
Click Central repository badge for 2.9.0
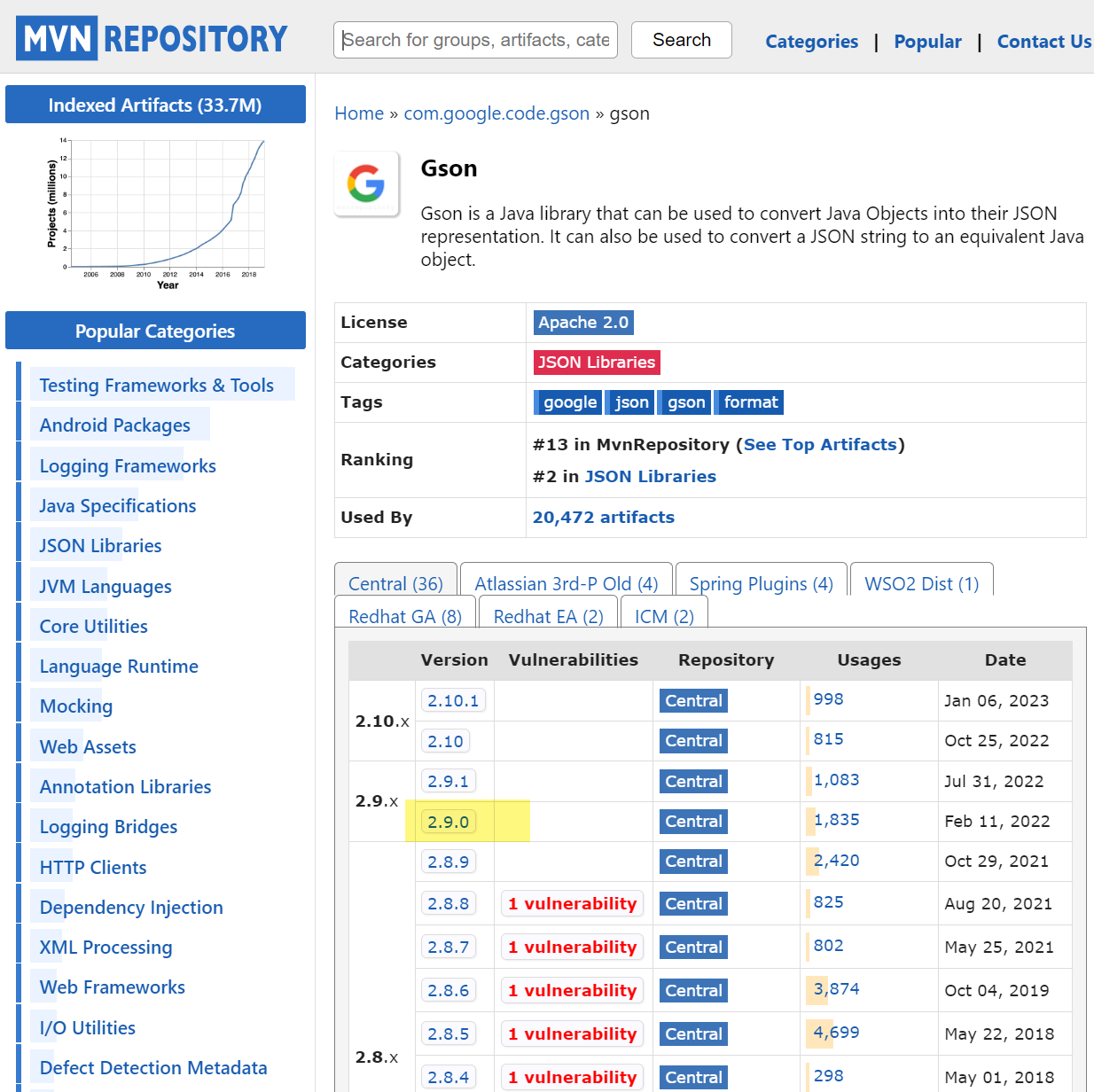pos(693,822)
